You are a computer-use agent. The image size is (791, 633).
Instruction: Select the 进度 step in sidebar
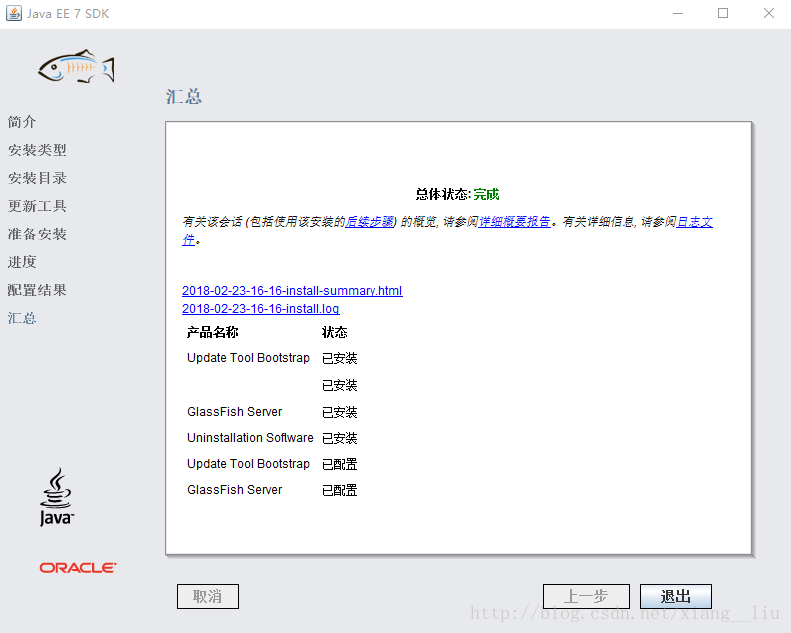[22, 262]
